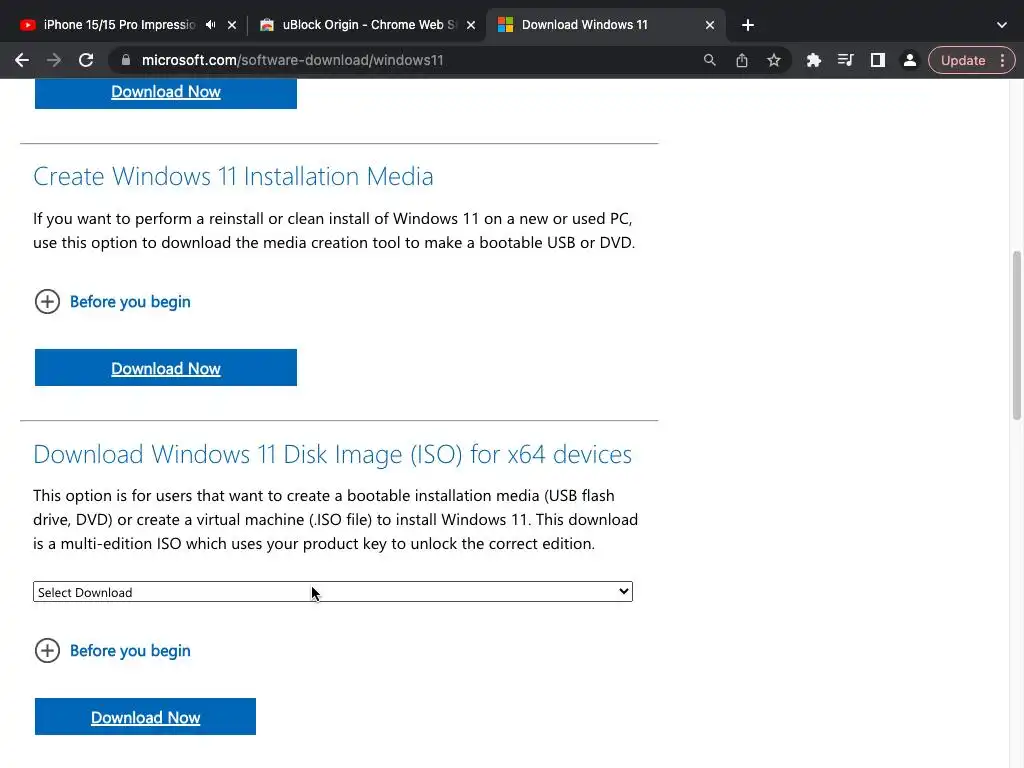Click the share page icon

(x=742, y=60)
